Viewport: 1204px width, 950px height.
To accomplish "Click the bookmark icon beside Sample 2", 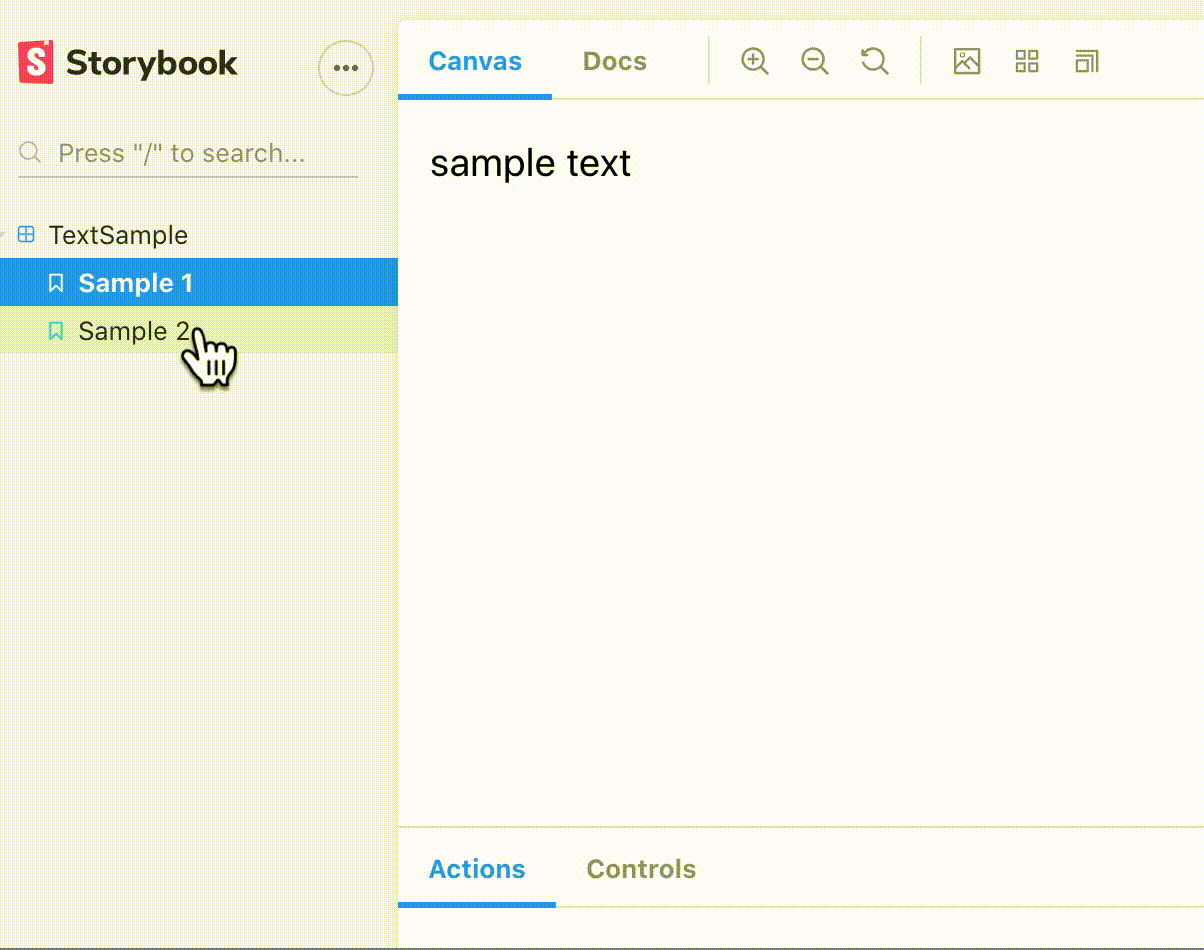I will pyautogui.click(x=56, y=331).
